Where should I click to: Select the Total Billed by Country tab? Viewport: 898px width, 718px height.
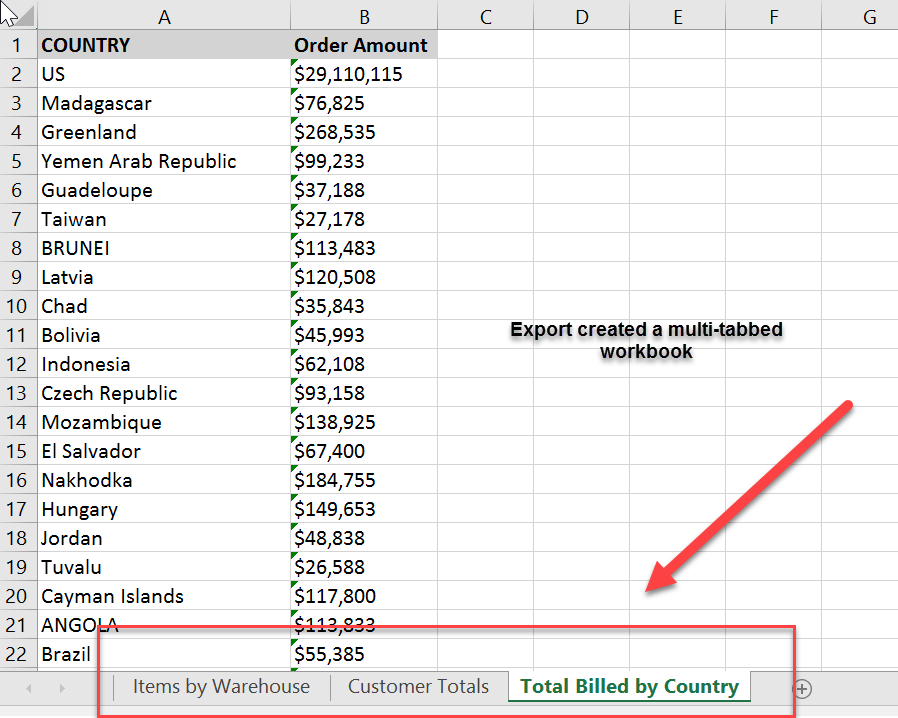[x=629, y=686]
